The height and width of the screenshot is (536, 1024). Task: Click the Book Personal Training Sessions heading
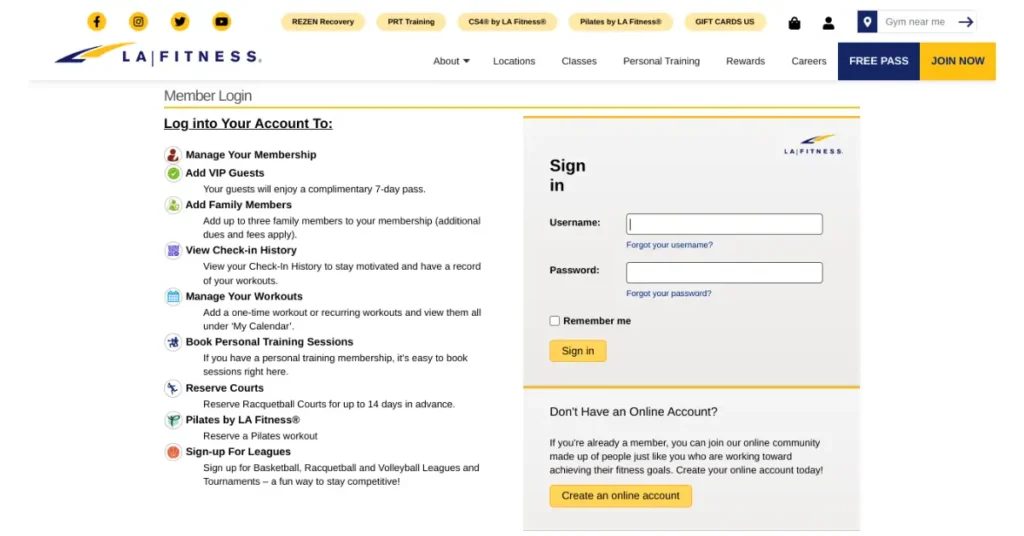point(269,342)
